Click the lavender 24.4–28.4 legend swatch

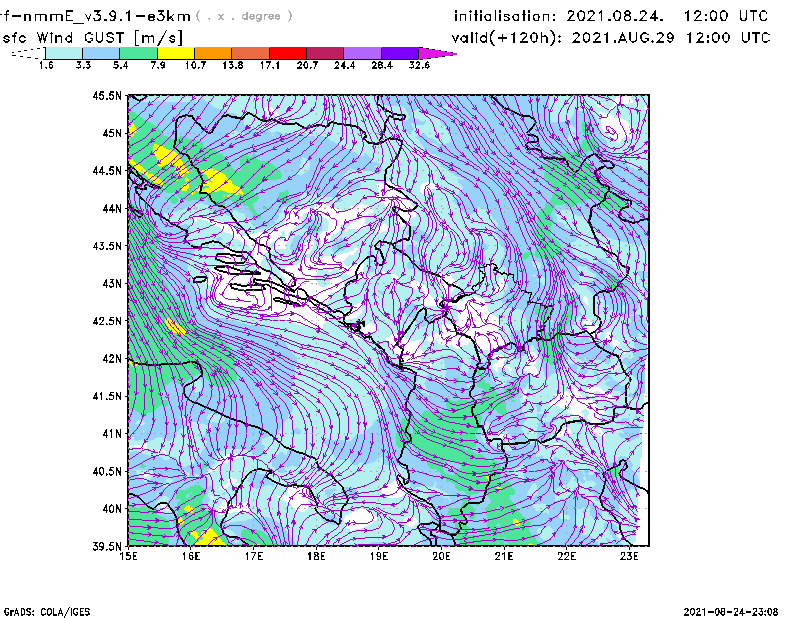click(362, 53)
